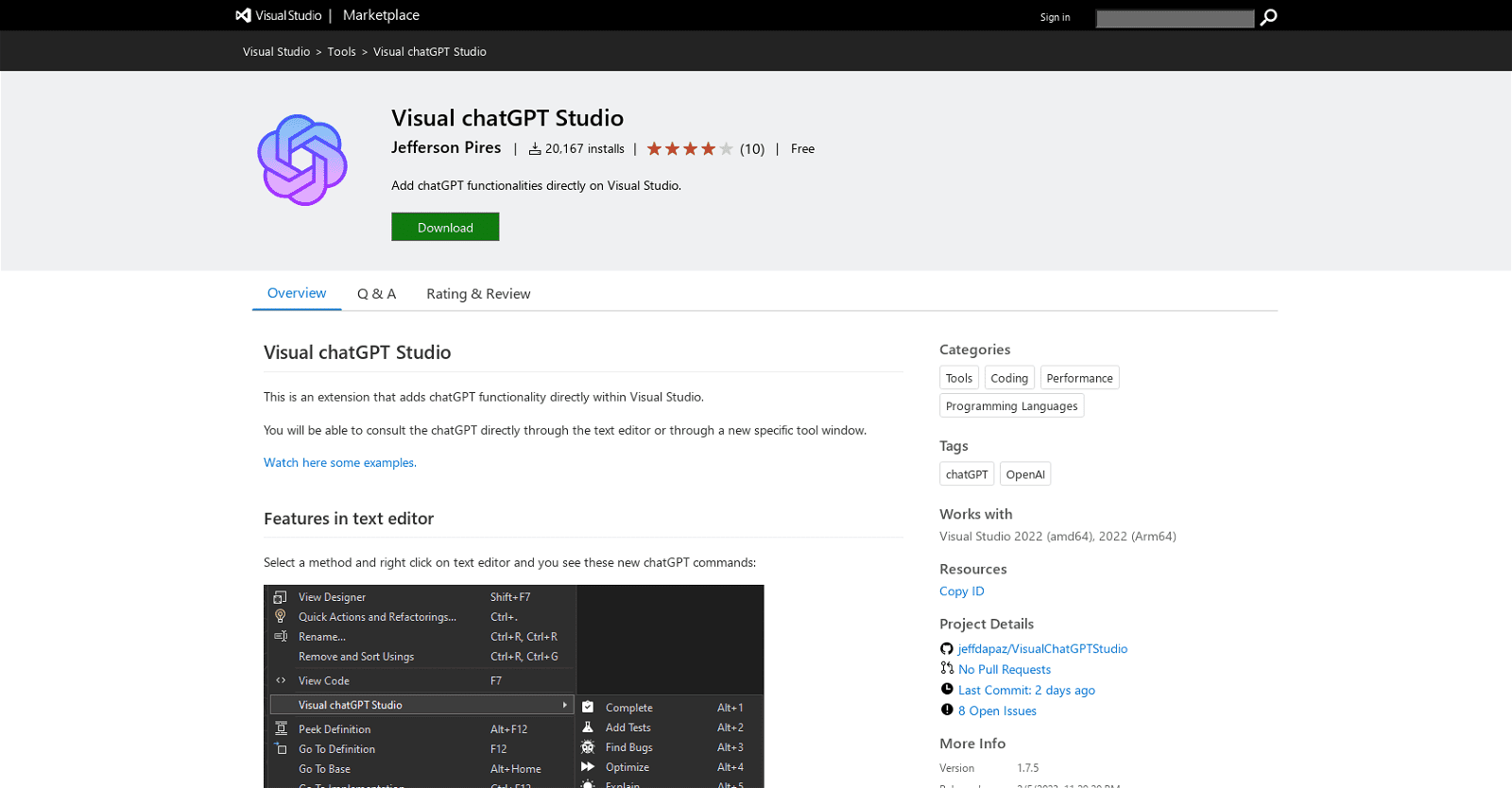Click the Complete checkmark icon
The width and height of the screenshot is (1512, 788).
[x=588, y=707]
